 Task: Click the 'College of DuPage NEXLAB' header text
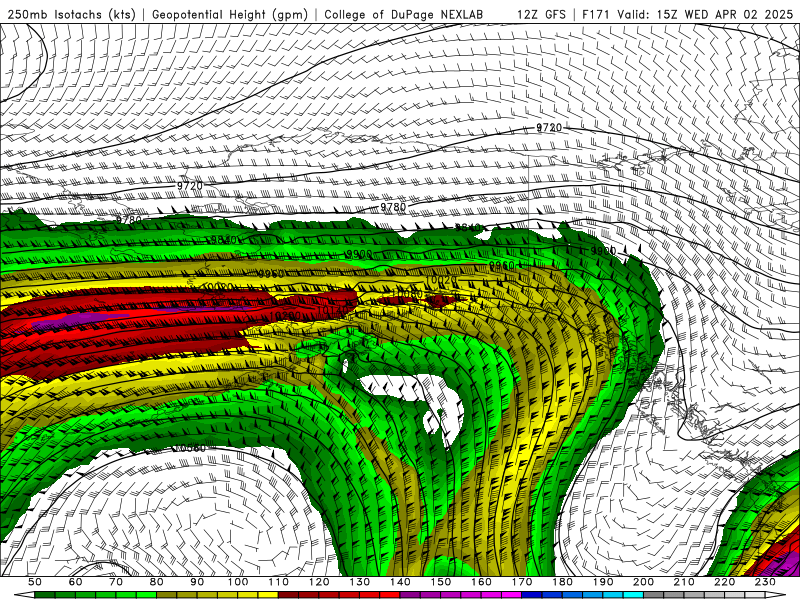pos(403,14)
